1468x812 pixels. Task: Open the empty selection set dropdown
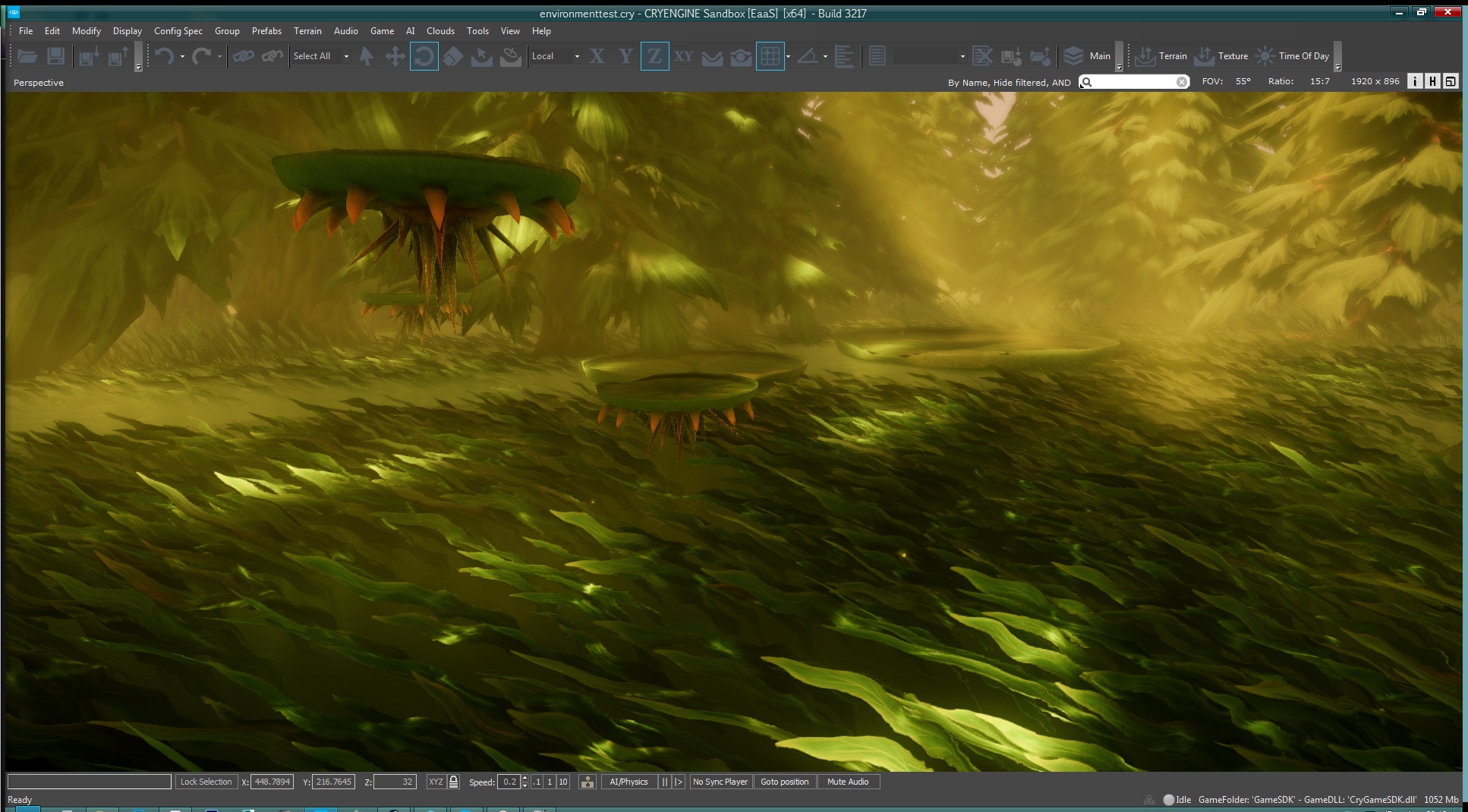[930, 56]
